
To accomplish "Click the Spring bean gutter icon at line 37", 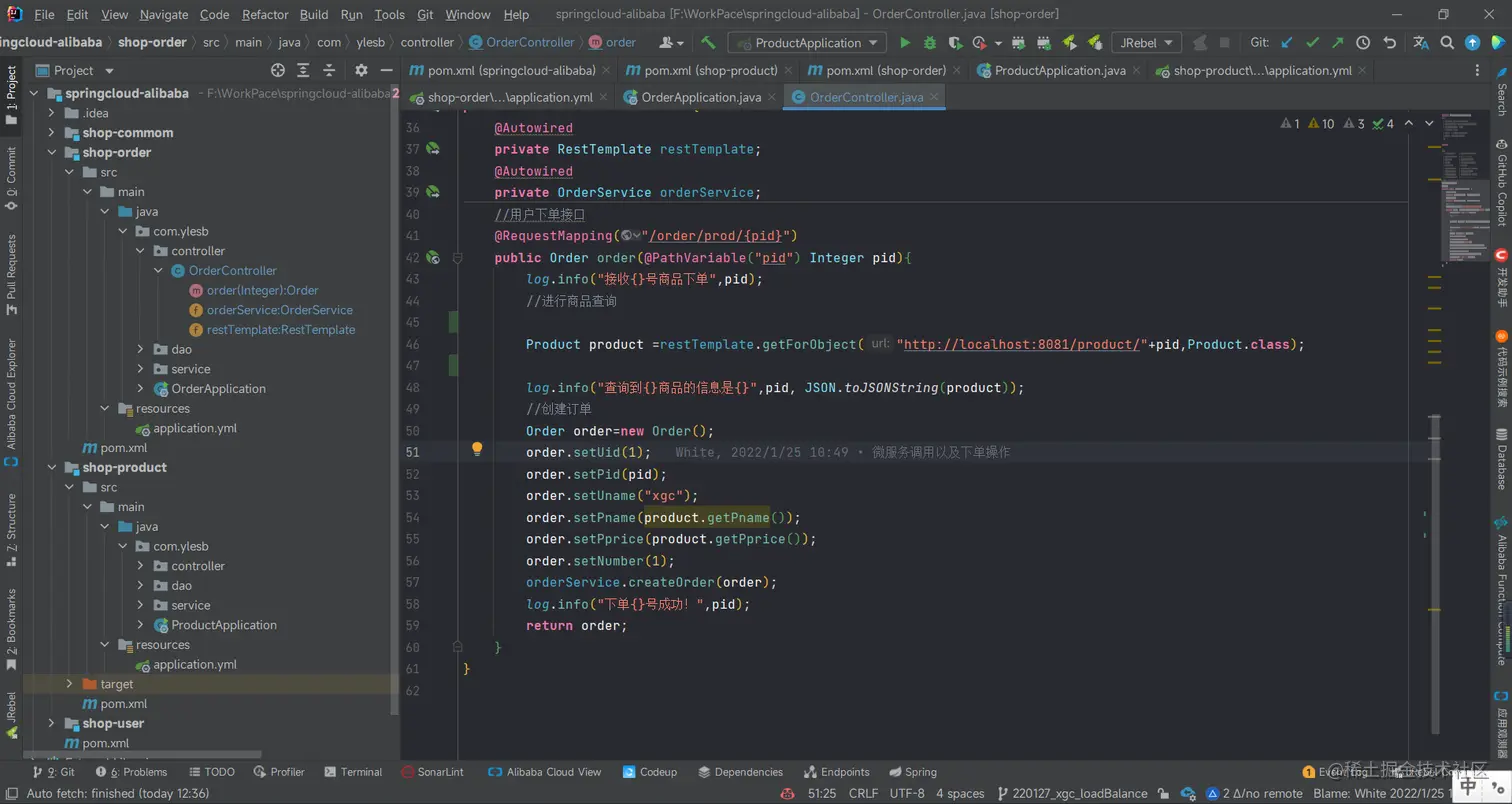I will (433, 148).
